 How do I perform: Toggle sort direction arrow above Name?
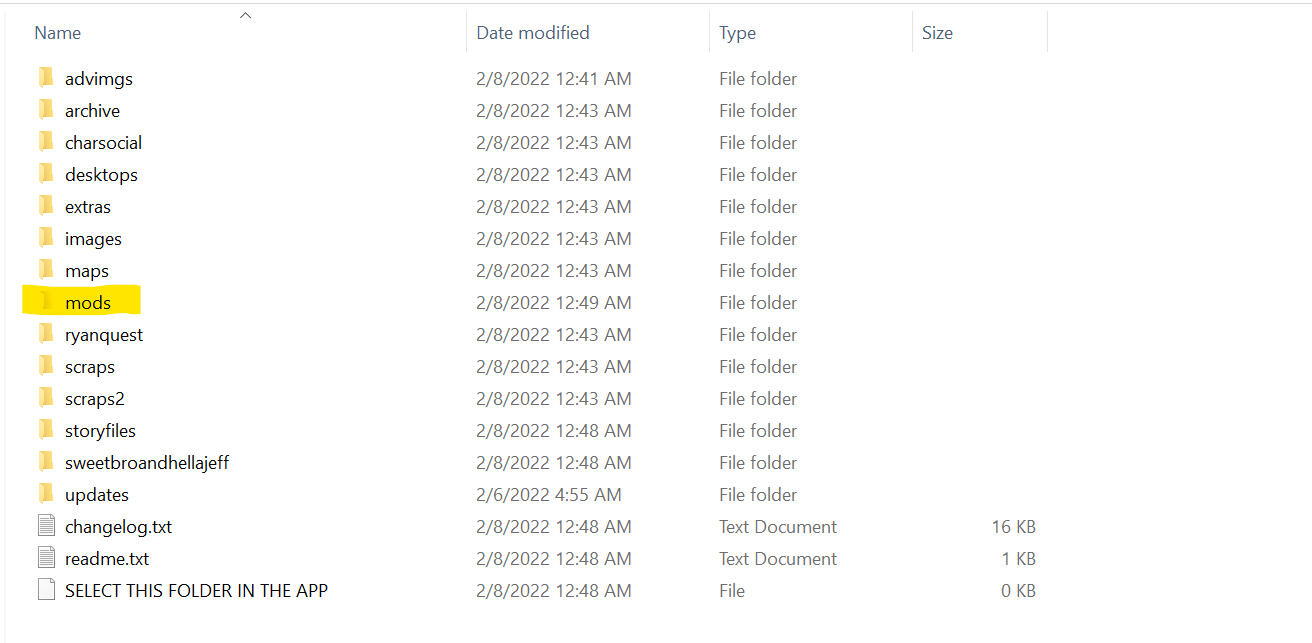(x=245, y=15)
